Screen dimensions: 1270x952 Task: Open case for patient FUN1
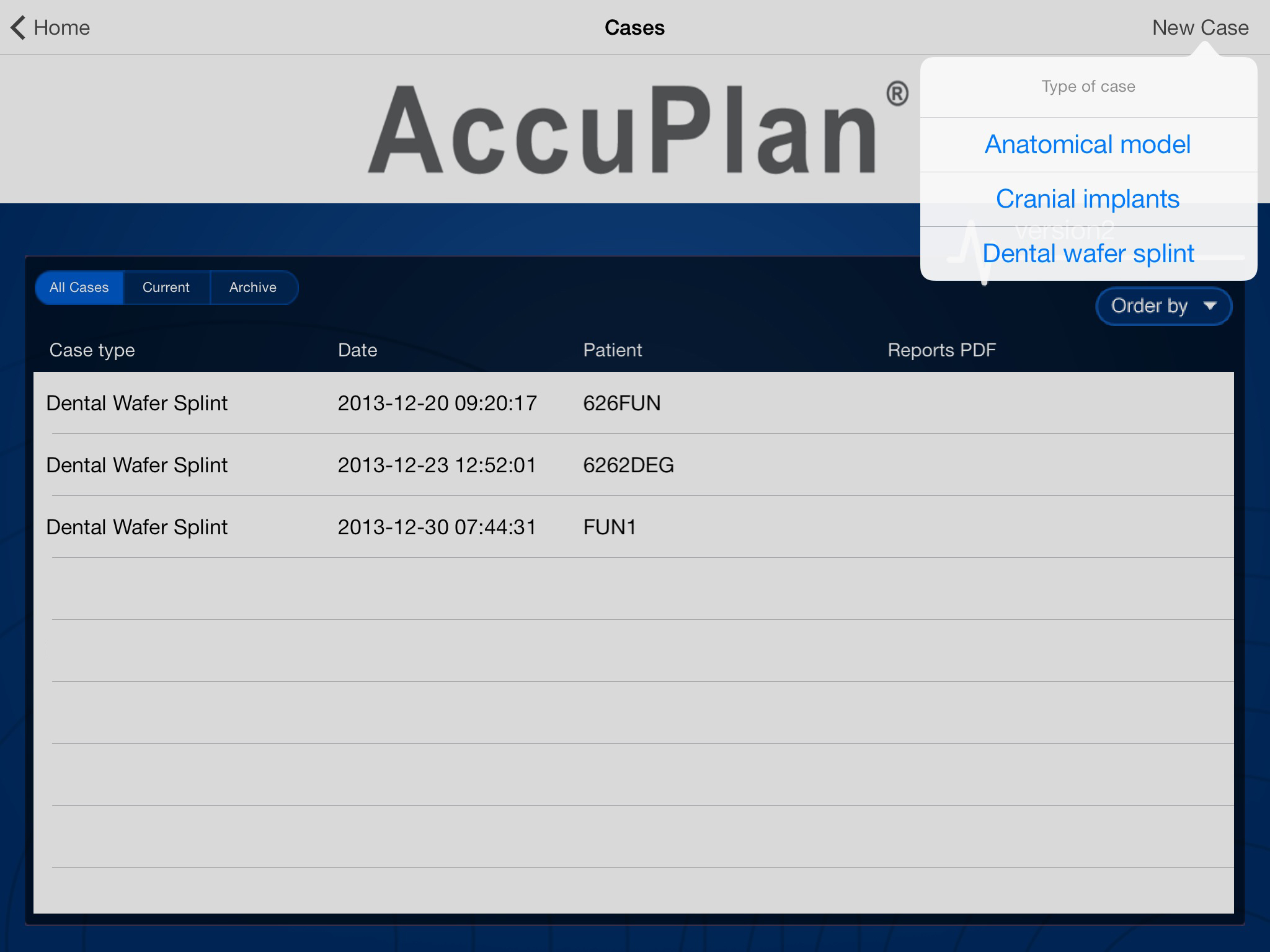coord(610,527)
